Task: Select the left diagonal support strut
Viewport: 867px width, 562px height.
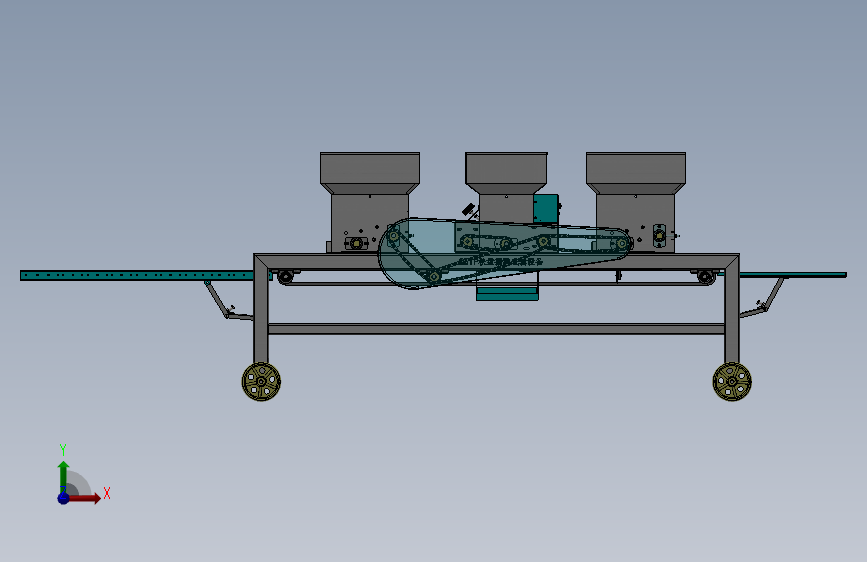Action: pyautogui.click(x=217, y=299)
